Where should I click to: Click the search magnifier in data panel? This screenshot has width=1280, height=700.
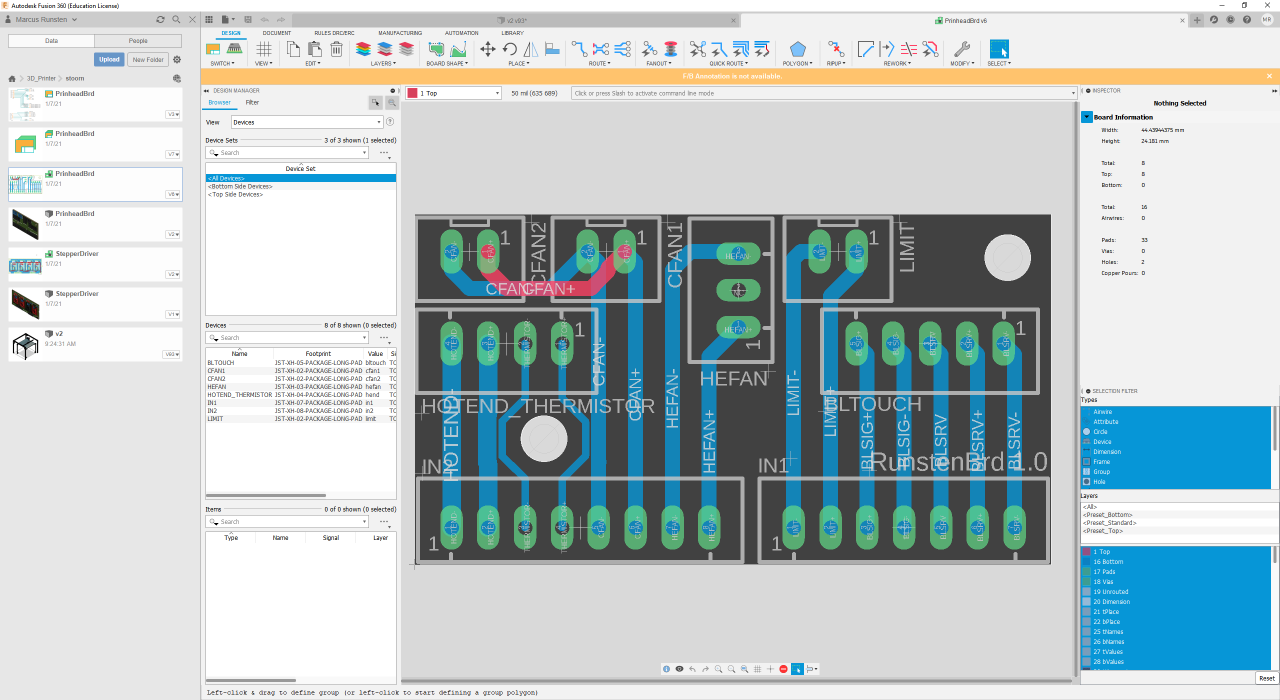click(177, 19)
